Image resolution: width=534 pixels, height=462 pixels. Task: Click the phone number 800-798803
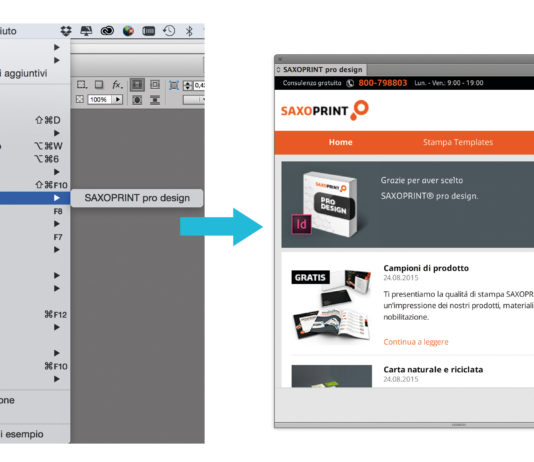[383, 83]
